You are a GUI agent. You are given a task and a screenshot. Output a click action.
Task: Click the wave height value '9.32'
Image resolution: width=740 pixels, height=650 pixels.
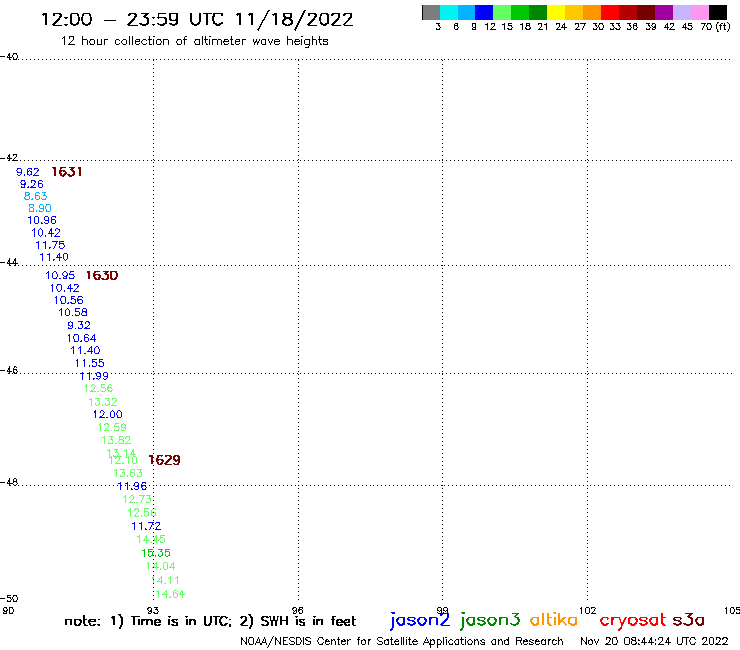tap(79, 325)
